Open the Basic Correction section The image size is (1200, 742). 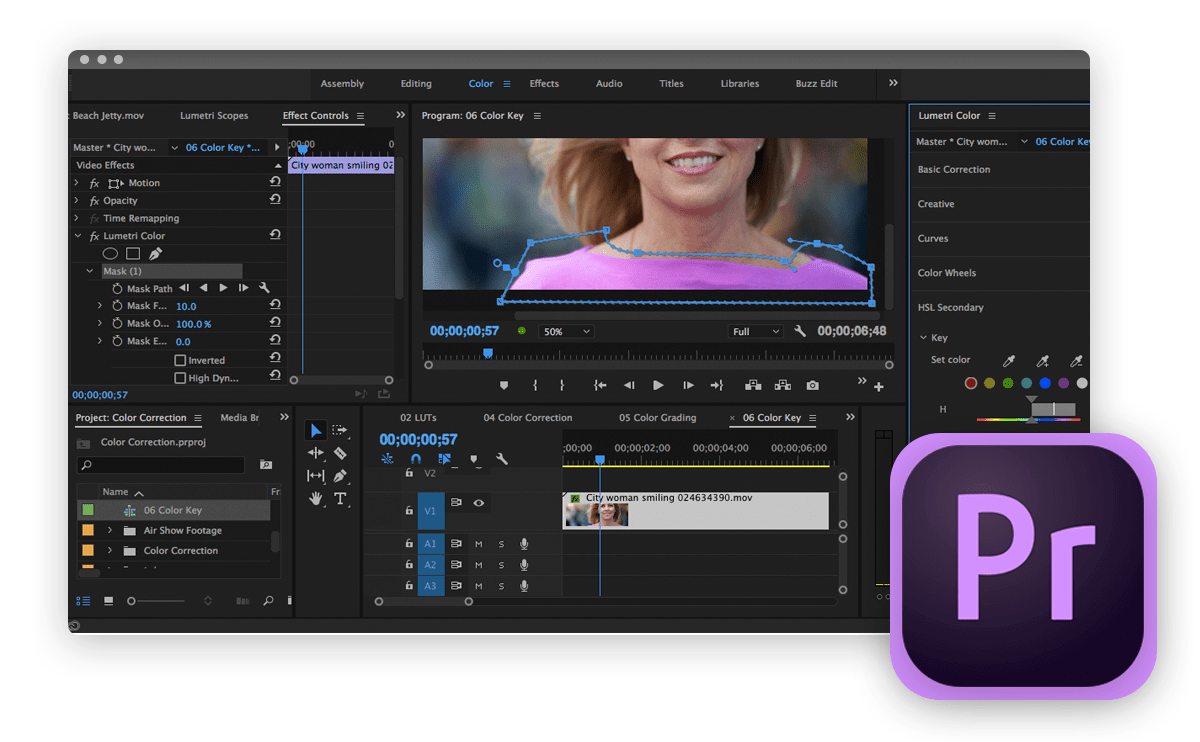[954, 170]
